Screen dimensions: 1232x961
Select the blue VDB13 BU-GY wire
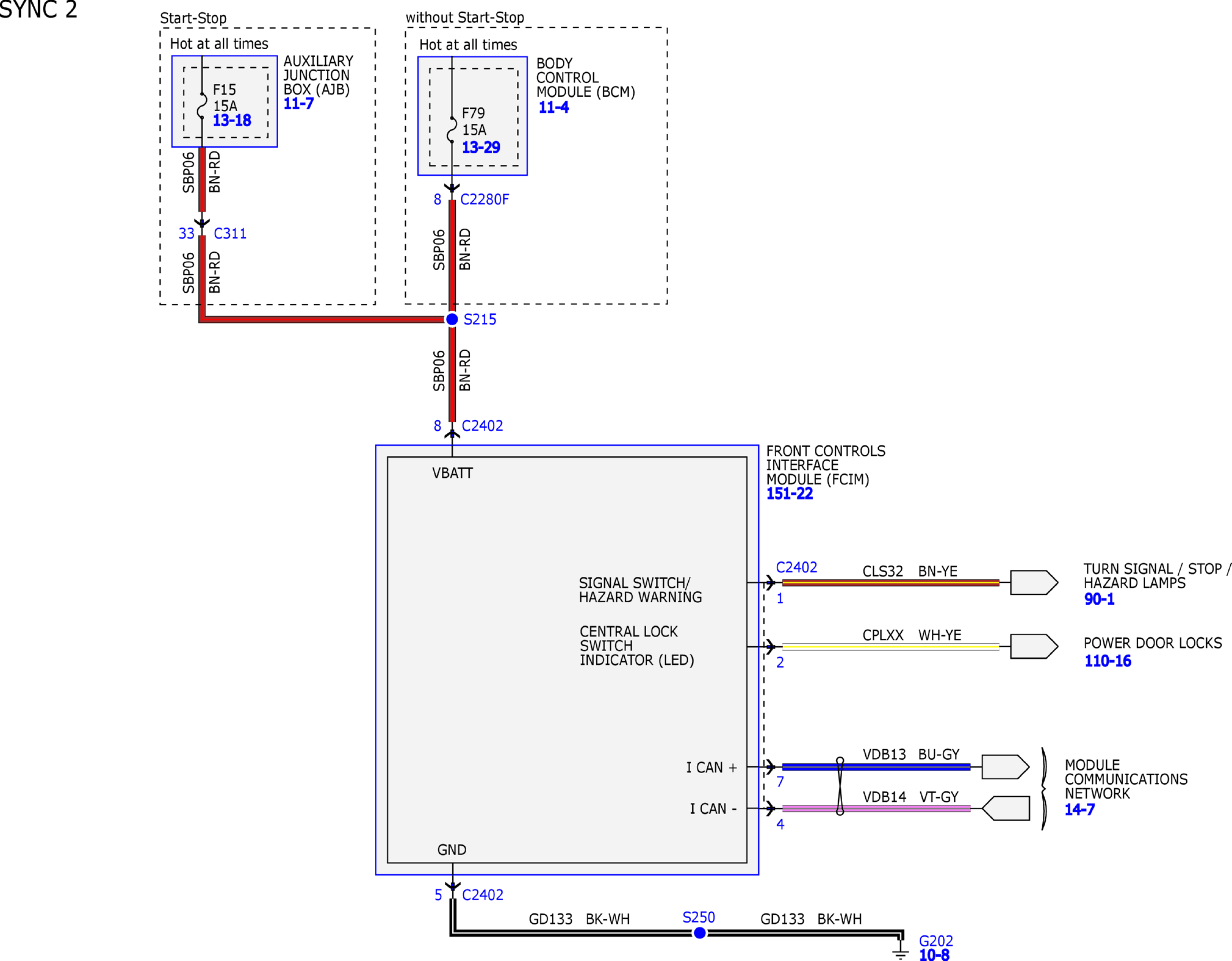[902, 767]
